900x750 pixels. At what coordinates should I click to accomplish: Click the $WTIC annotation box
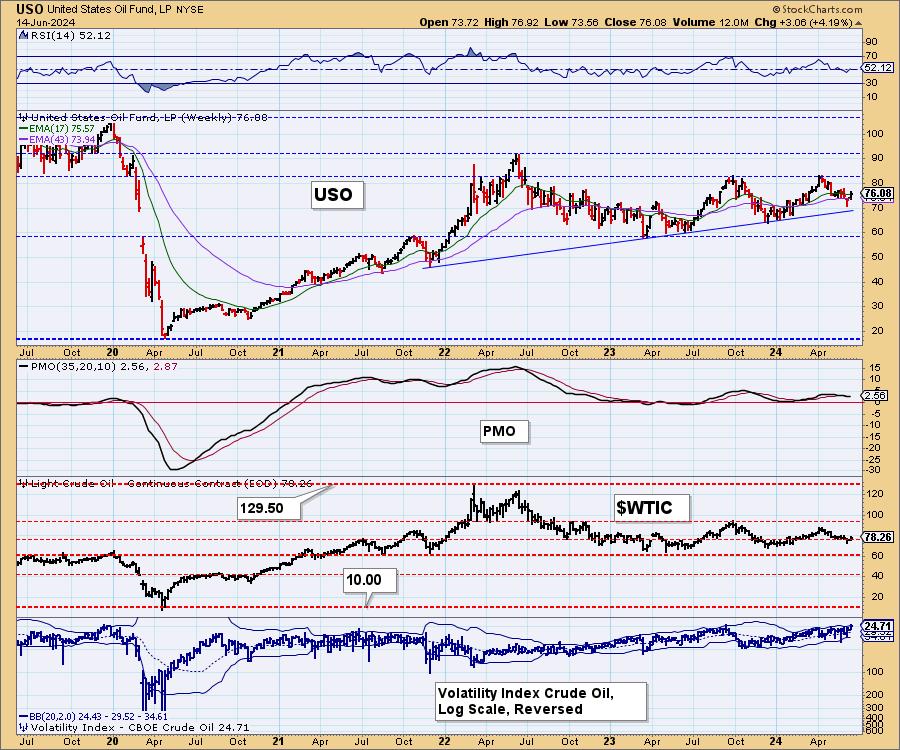pos(651,508)
